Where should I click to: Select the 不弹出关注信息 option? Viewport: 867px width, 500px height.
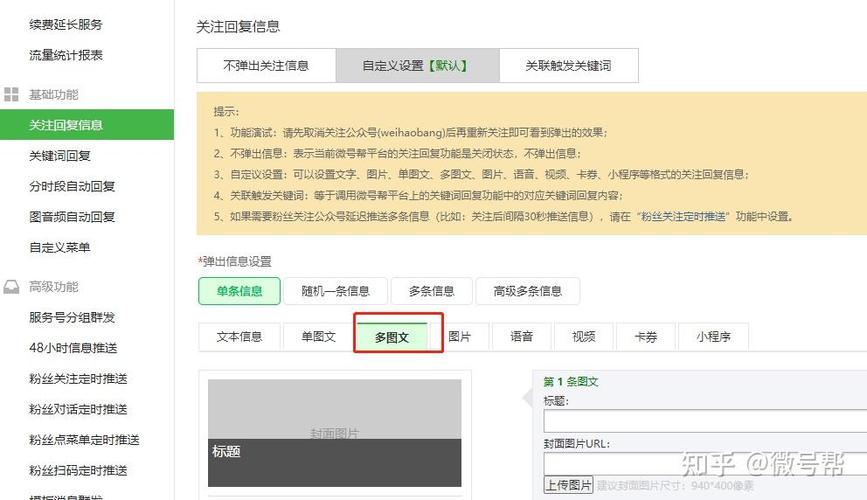click(266, 65)
